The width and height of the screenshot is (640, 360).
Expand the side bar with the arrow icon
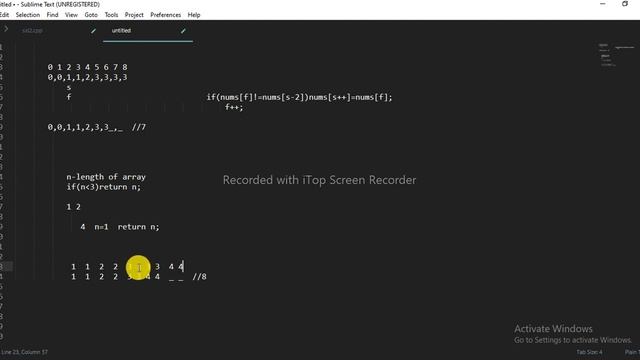6,29
